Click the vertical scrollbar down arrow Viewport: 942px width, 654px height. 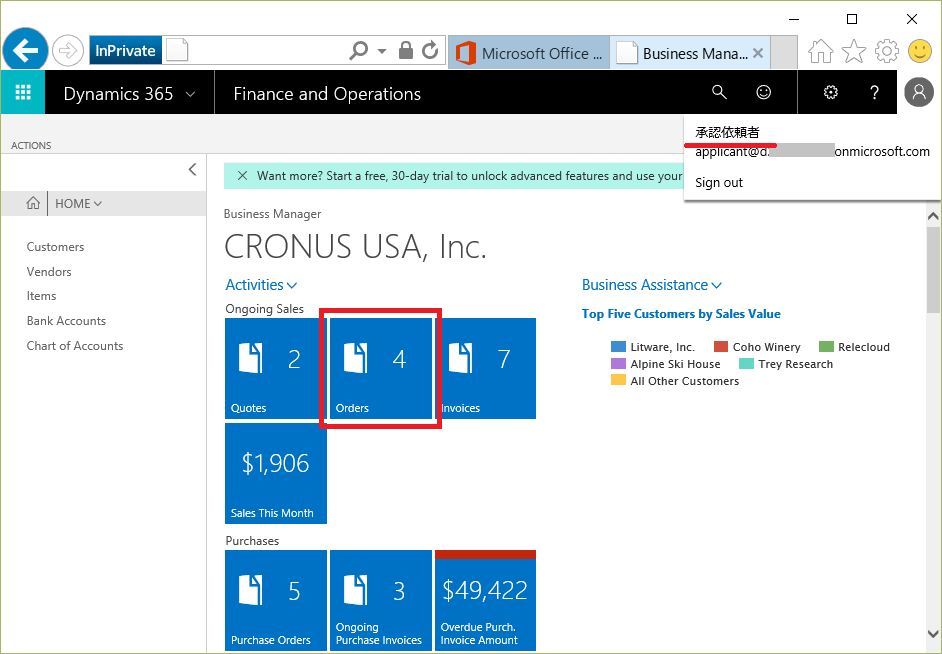click(x=933, y=634)
